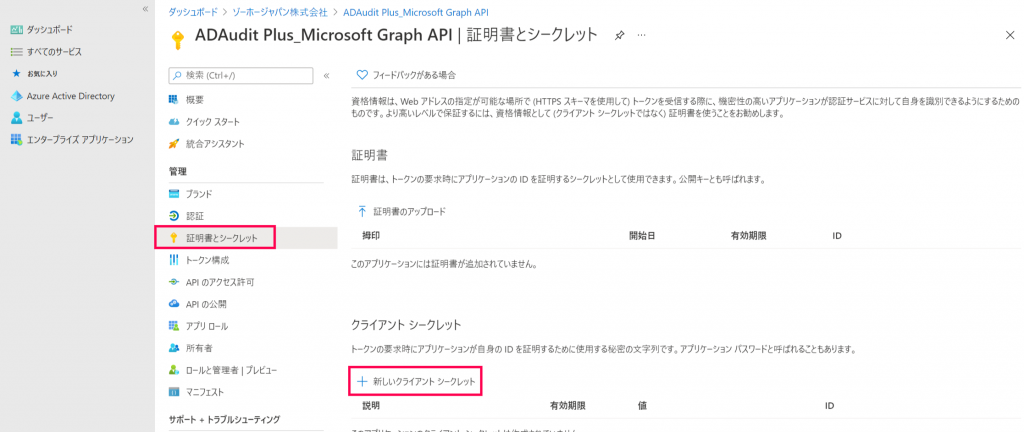
Task: Open すべてのサービス in sidebar
Action: point(54,52)
